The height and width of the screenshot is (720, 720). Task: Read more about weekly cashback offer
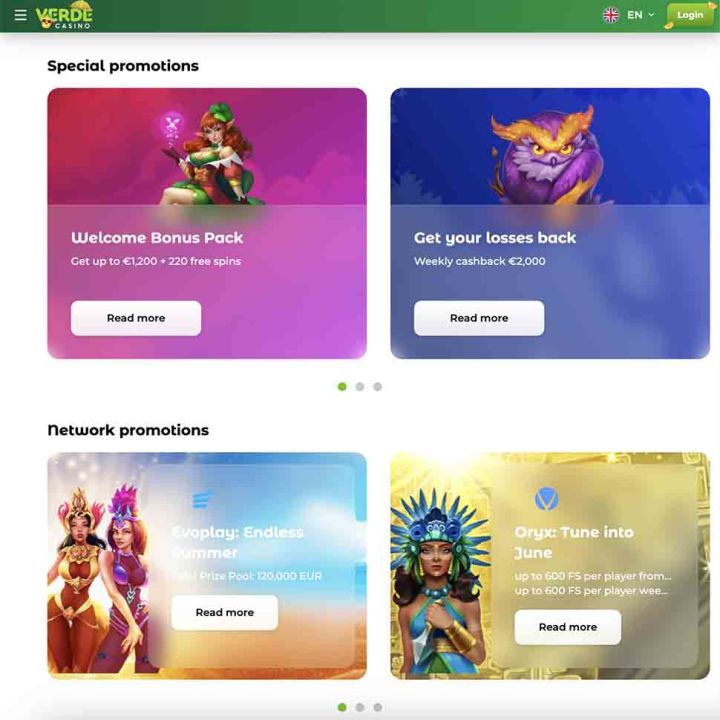[x=479, y=318]
